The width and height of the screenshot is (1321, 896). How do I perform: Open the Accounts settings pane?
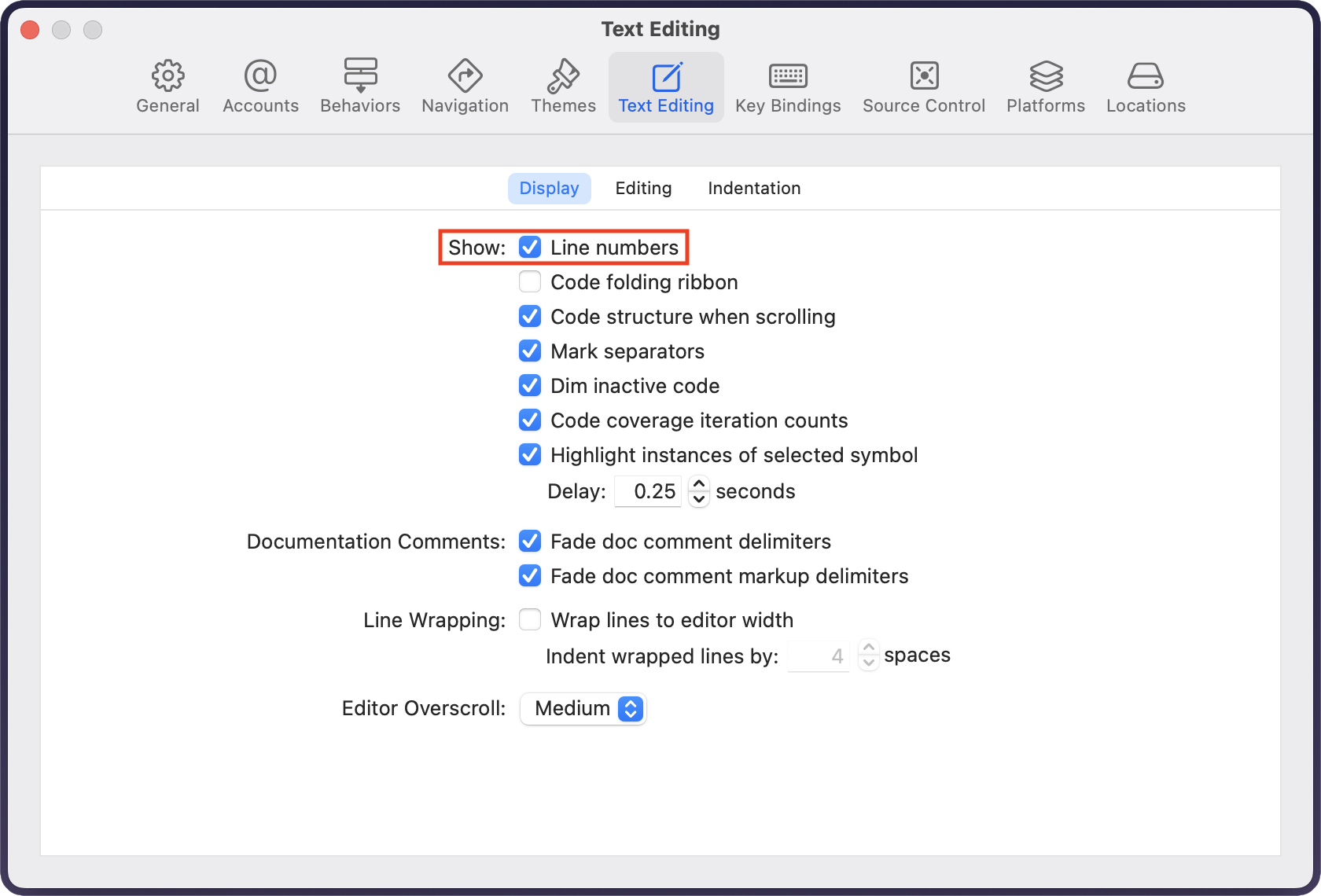click(260, 86)
